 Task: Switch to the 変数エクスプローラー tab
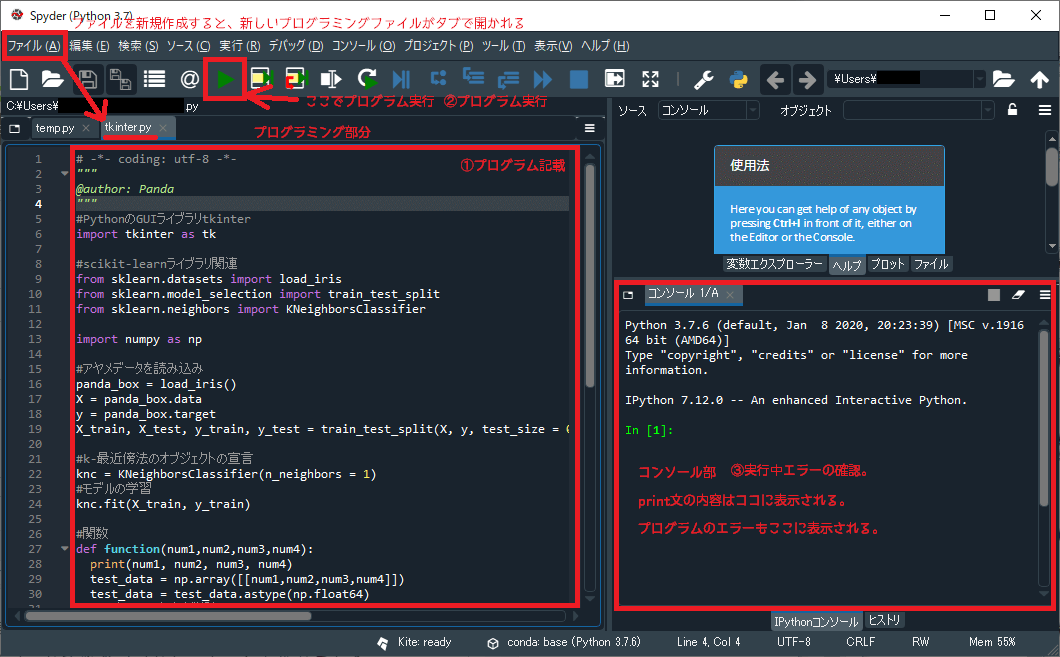coord(775,264)
